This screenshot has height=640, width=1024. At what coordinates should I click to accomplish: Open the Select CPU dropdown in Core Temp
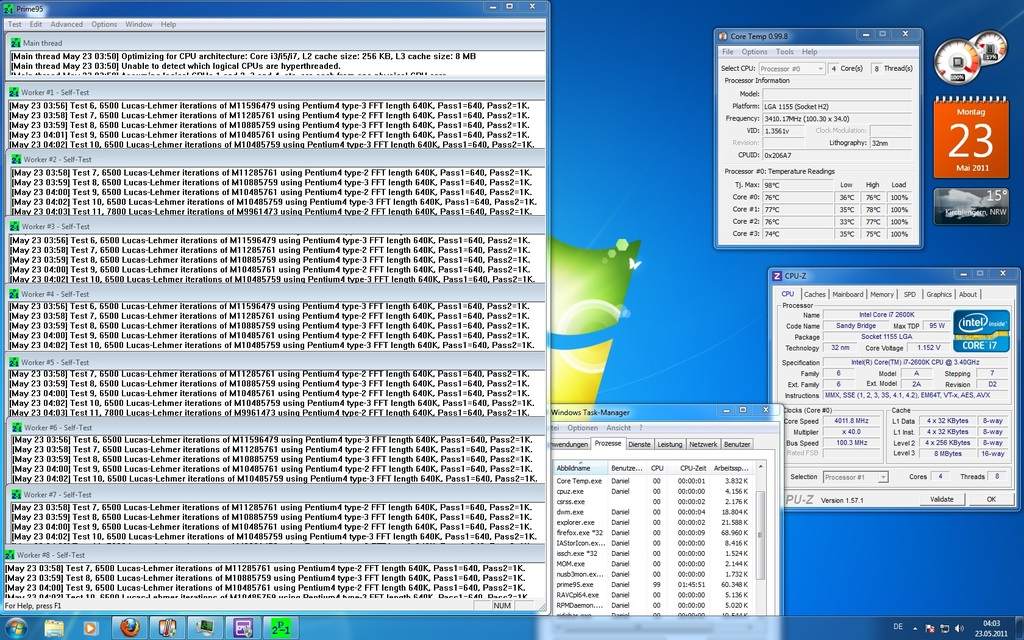(x=792, y=69)
